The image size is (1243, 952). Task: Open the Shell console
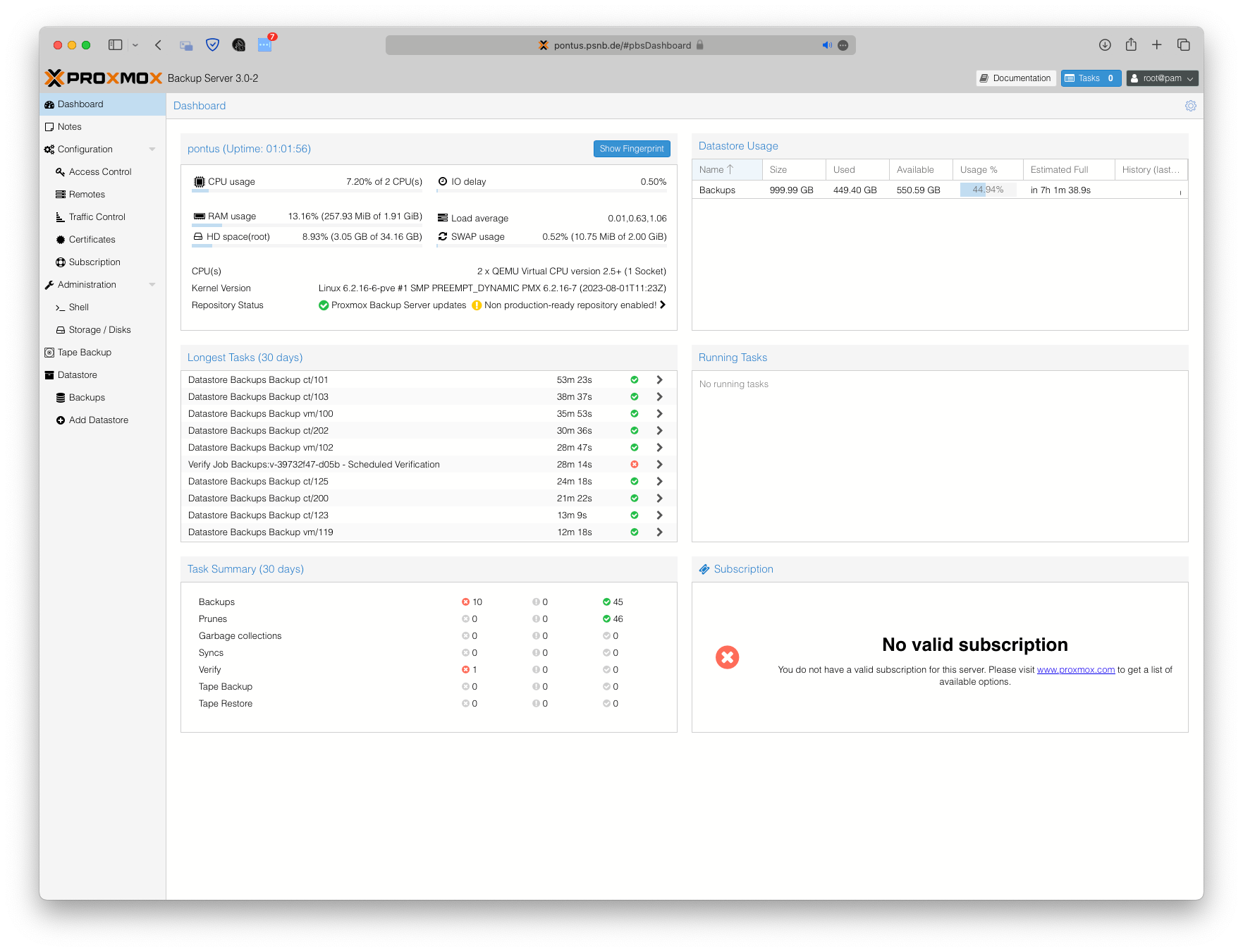pos(103,307)
